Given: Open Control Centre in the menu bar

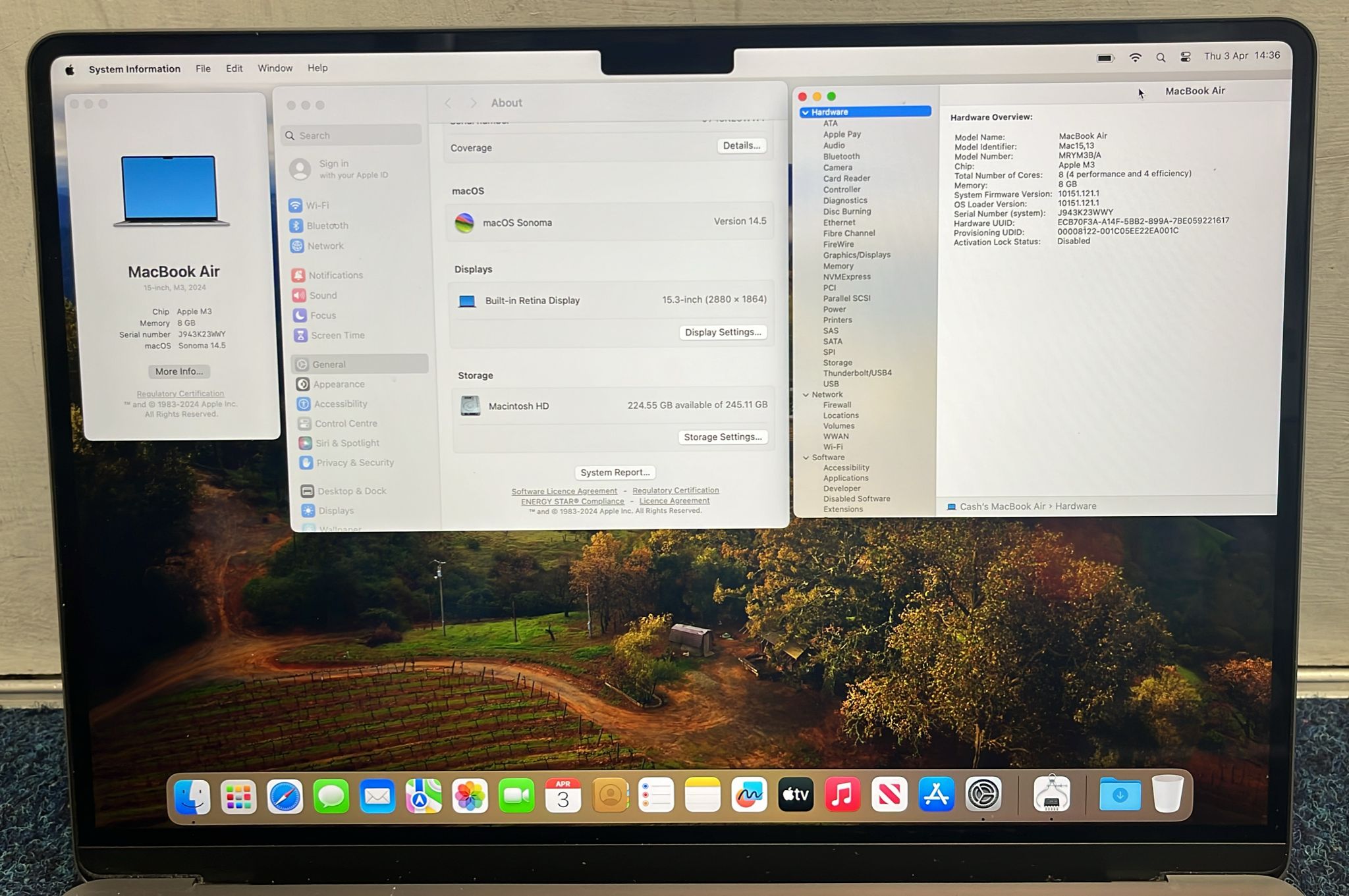Looking at the screenshot, I should (1185, 57).
